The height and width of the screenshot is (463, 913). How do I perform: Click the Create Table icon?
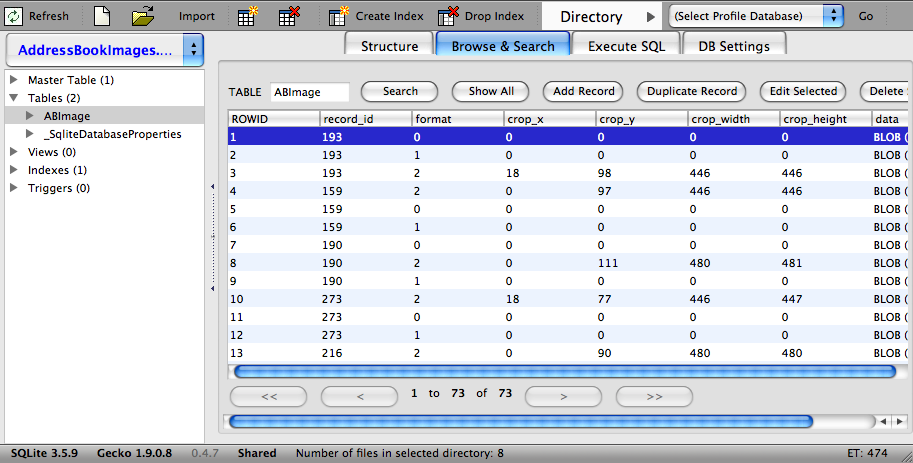click(247, 16)
